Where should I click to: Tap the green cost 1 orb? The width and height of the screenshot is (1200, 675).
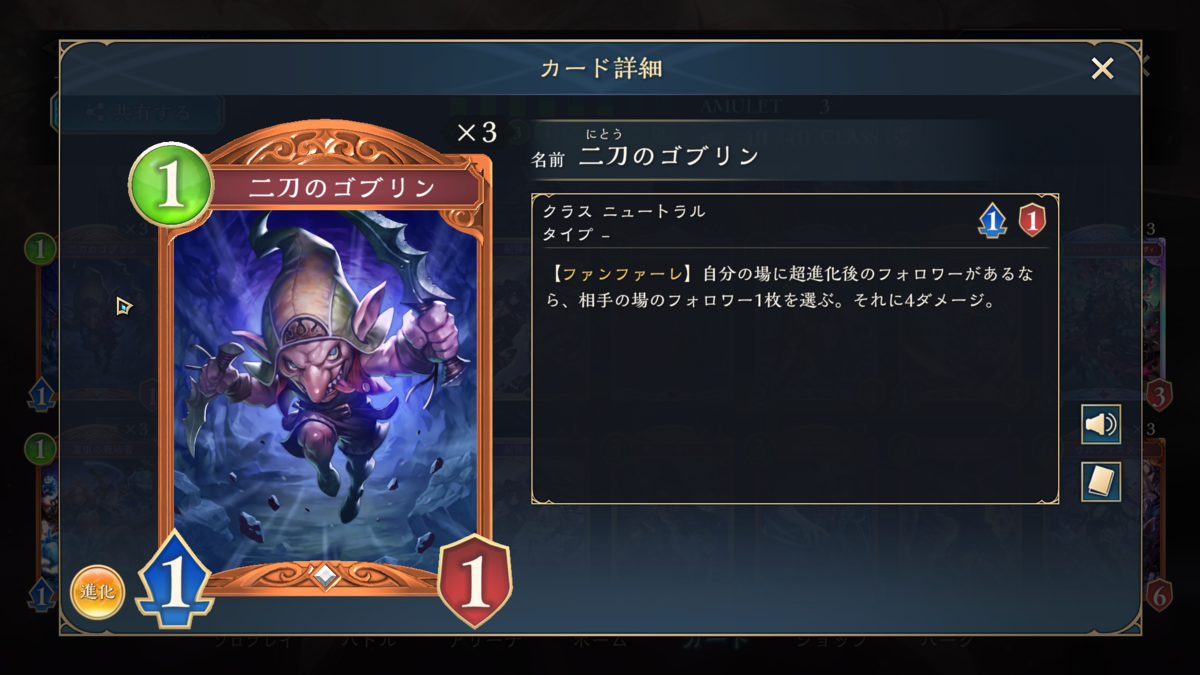point(171,186)
